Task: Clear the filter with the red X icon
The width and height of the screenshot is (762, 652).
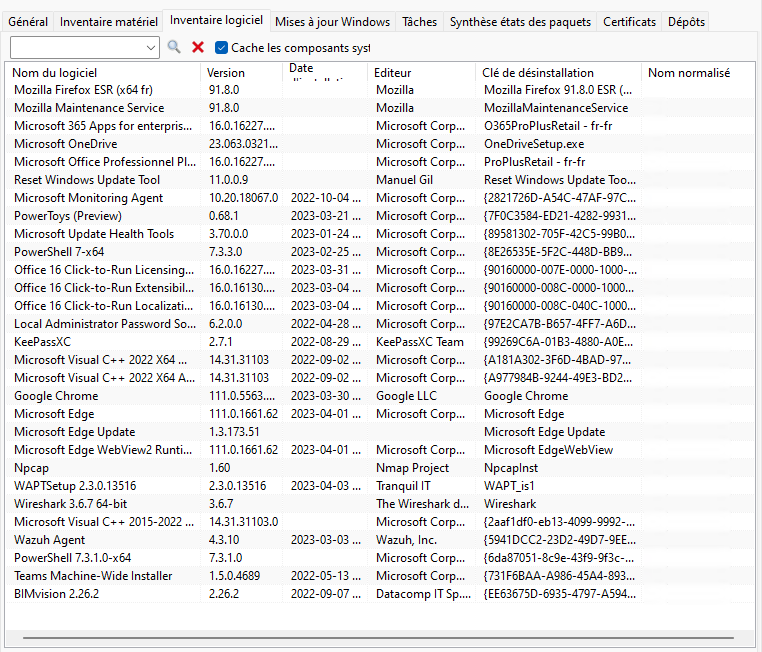Action: pyautogui.click(x=198, y=47)
